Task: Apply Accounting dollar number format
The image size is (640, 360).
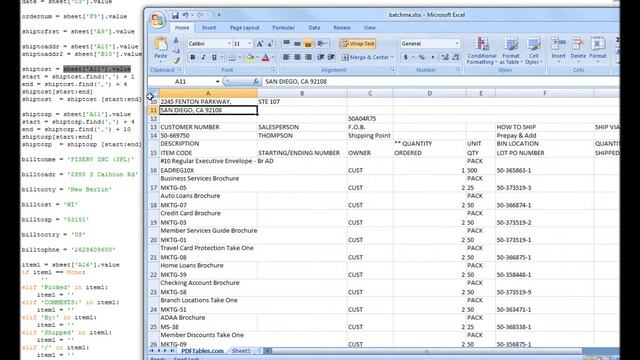Action: [406, 58]
